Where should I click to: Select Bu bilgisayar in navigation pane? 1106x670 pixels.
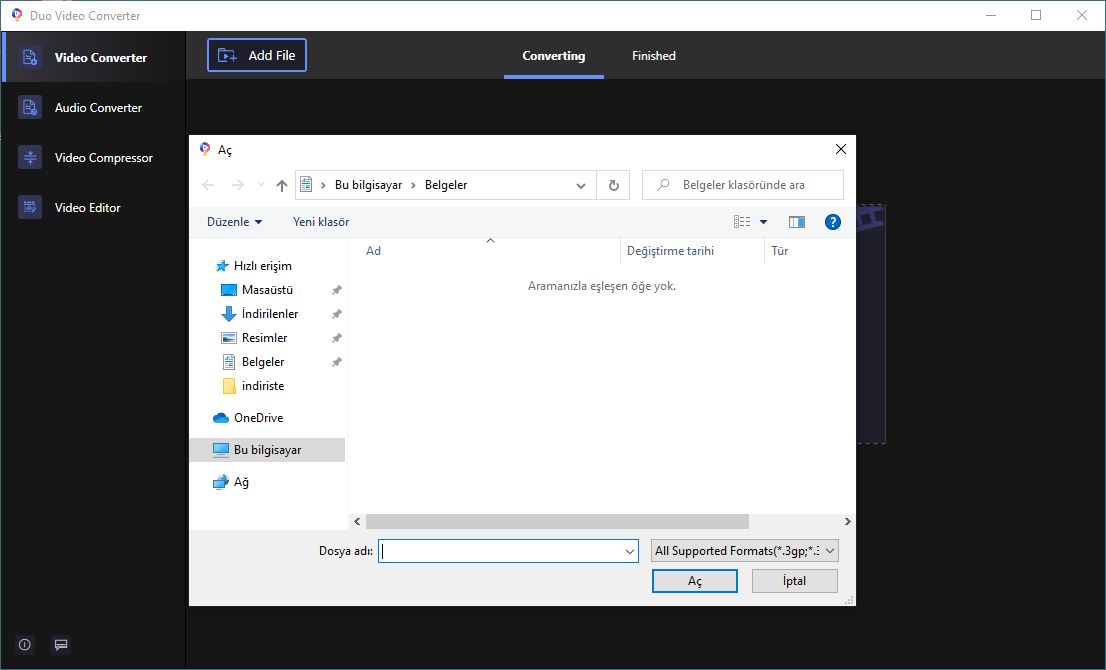tap(267, 450)
